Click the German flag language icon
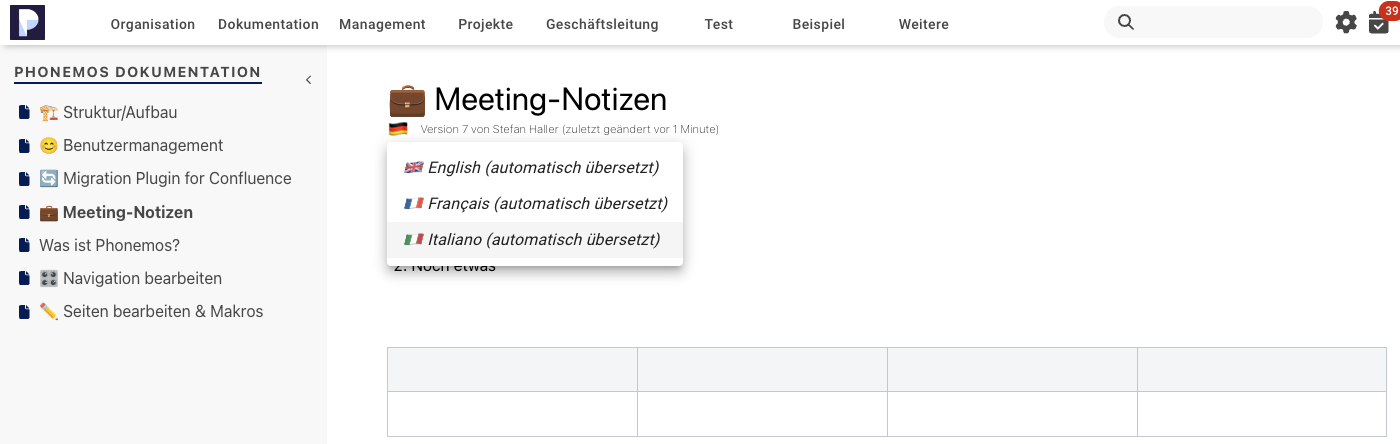1400x444 pixels. click(x=398, y=129)
